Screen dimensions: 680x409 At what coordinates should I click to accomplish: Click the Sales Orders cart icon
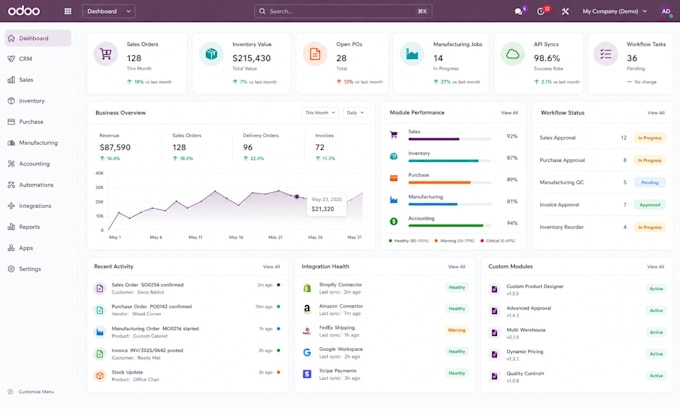coord(106,54)
